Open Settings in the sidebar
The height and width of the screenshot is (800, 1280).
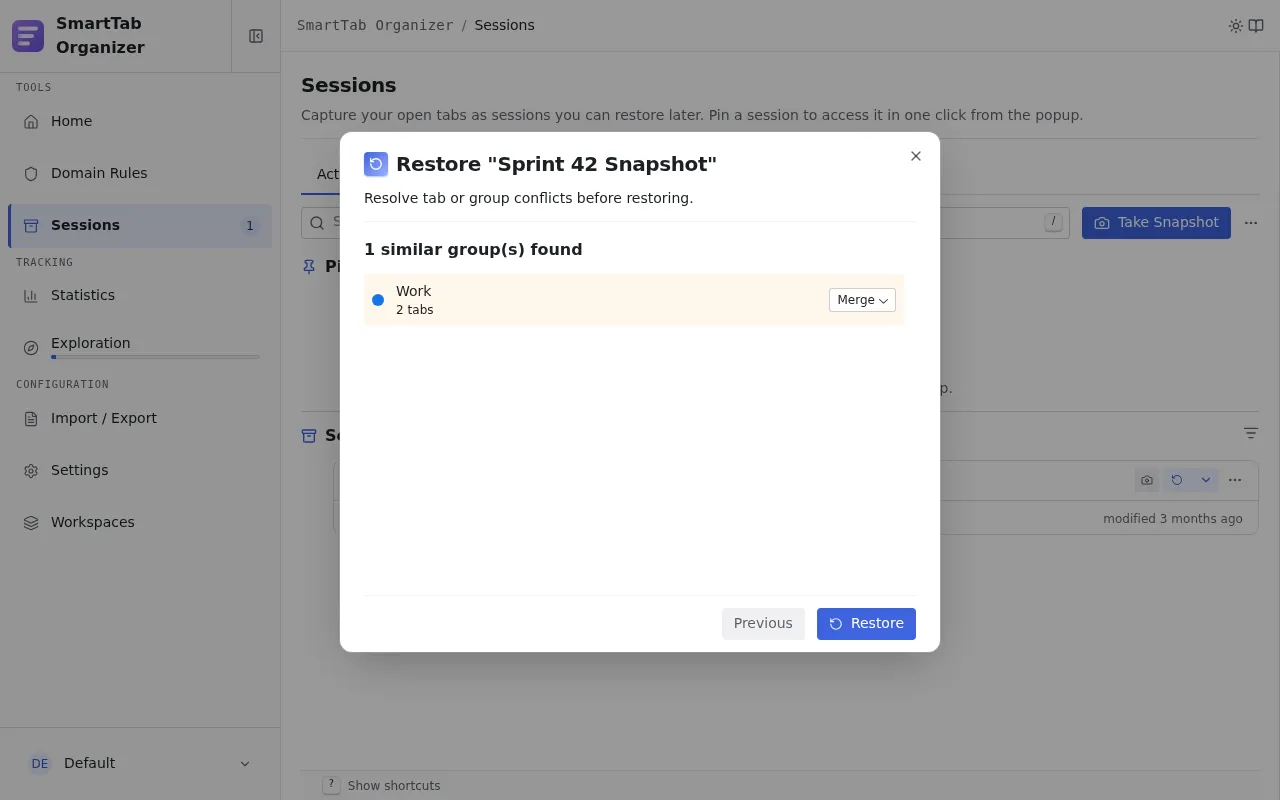(x=140, y=470)
